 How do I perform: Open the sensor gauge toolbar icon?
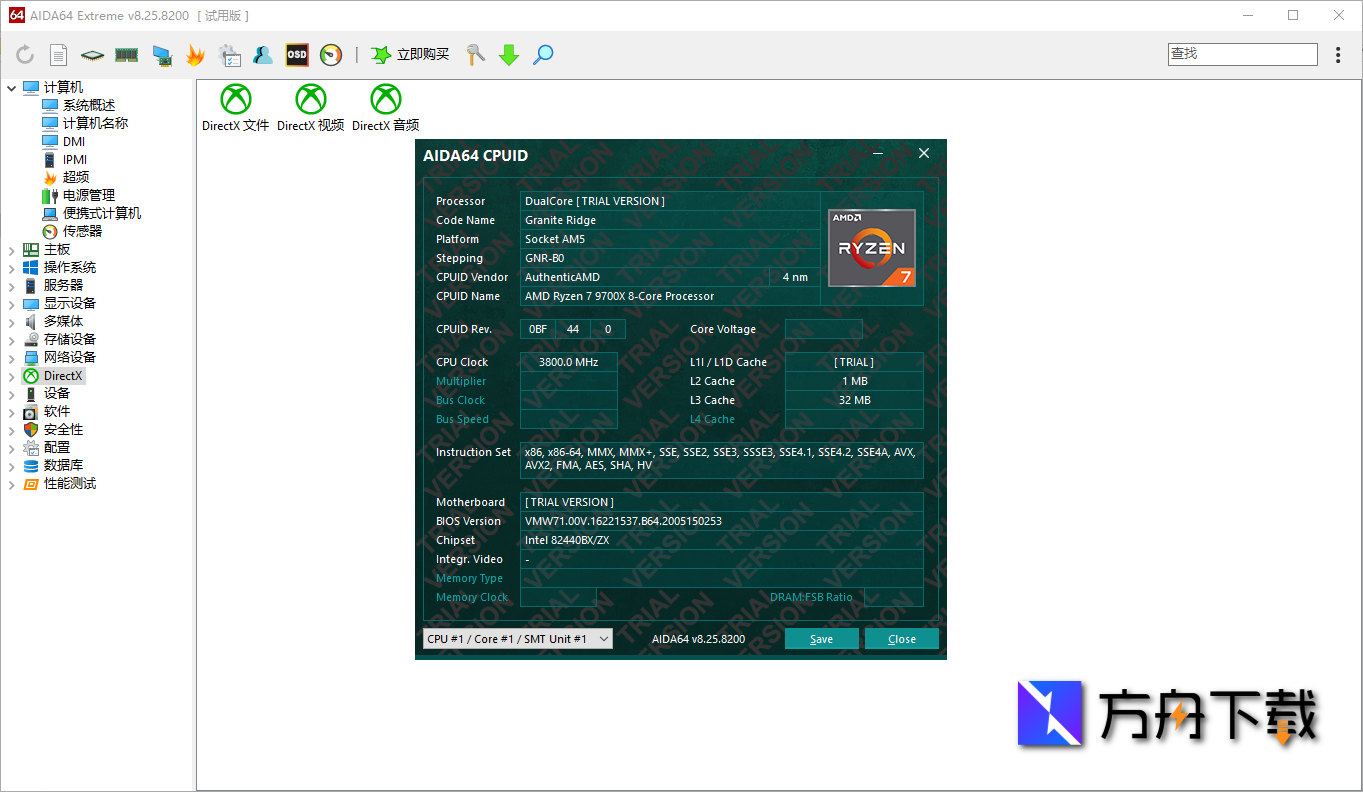[330, 55]
